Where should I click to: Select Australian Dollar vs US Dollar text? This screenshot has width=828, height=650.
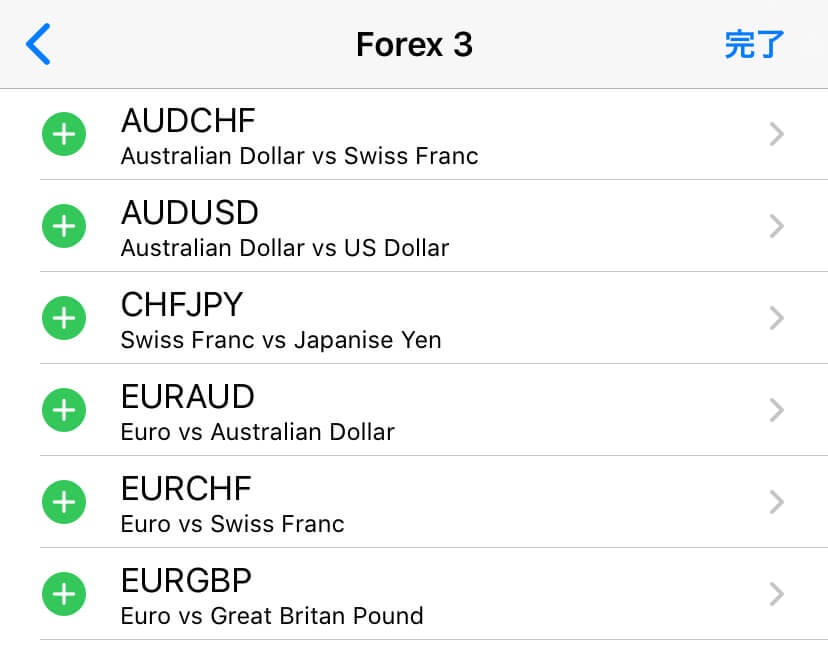tap(285, 248)
